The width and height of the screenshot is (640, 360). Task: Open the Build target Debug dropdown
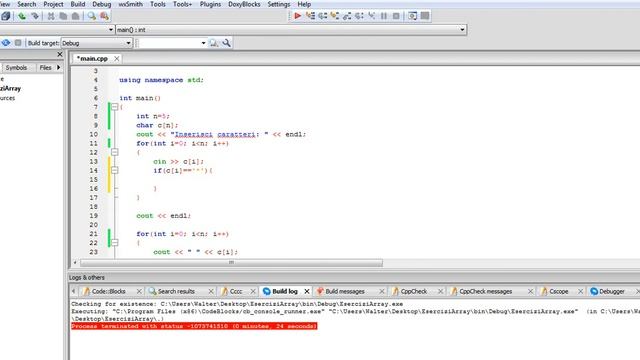click(128, 43)
